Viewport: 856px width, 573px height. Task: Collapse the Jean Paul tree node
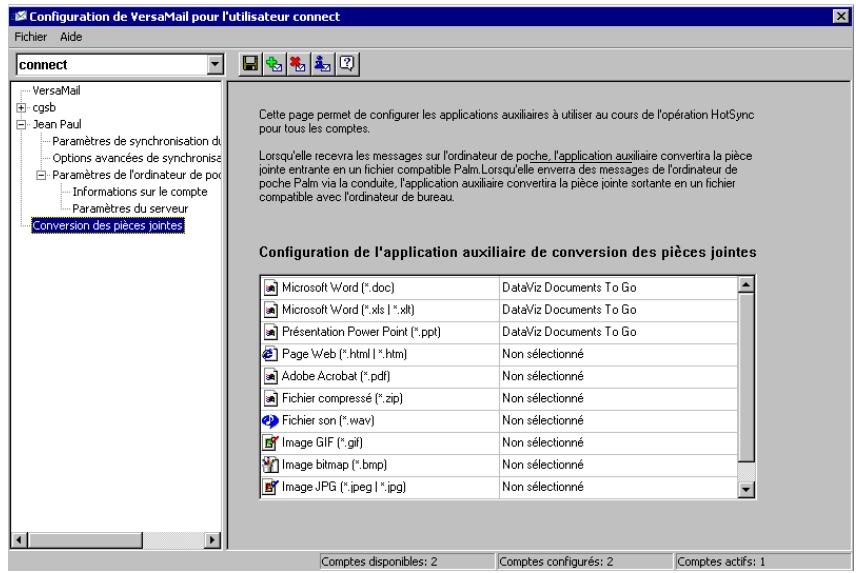coord(21,125)
